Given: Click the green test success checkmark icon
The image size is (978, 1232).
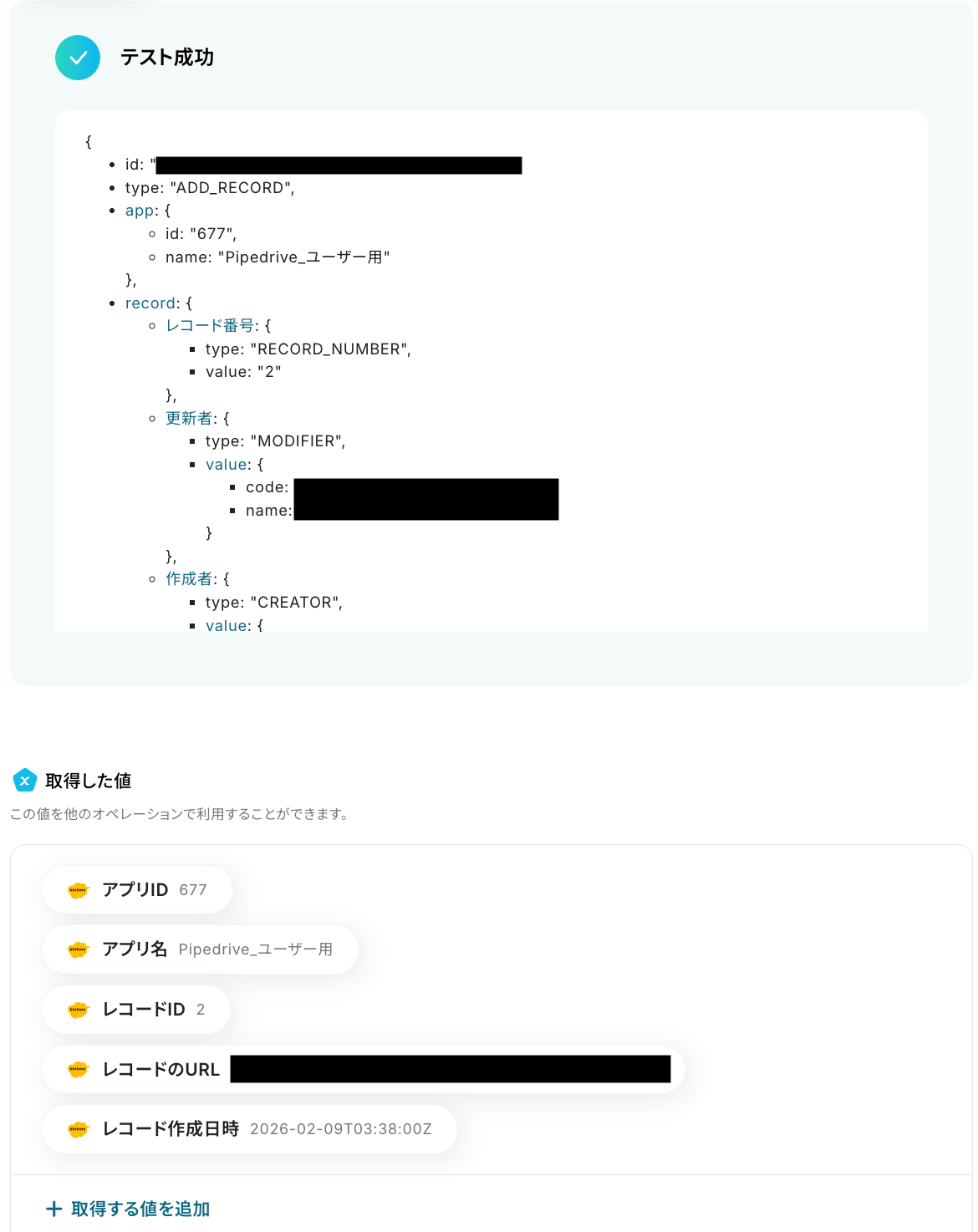Looking at the screenshot, I should (78, 58).
